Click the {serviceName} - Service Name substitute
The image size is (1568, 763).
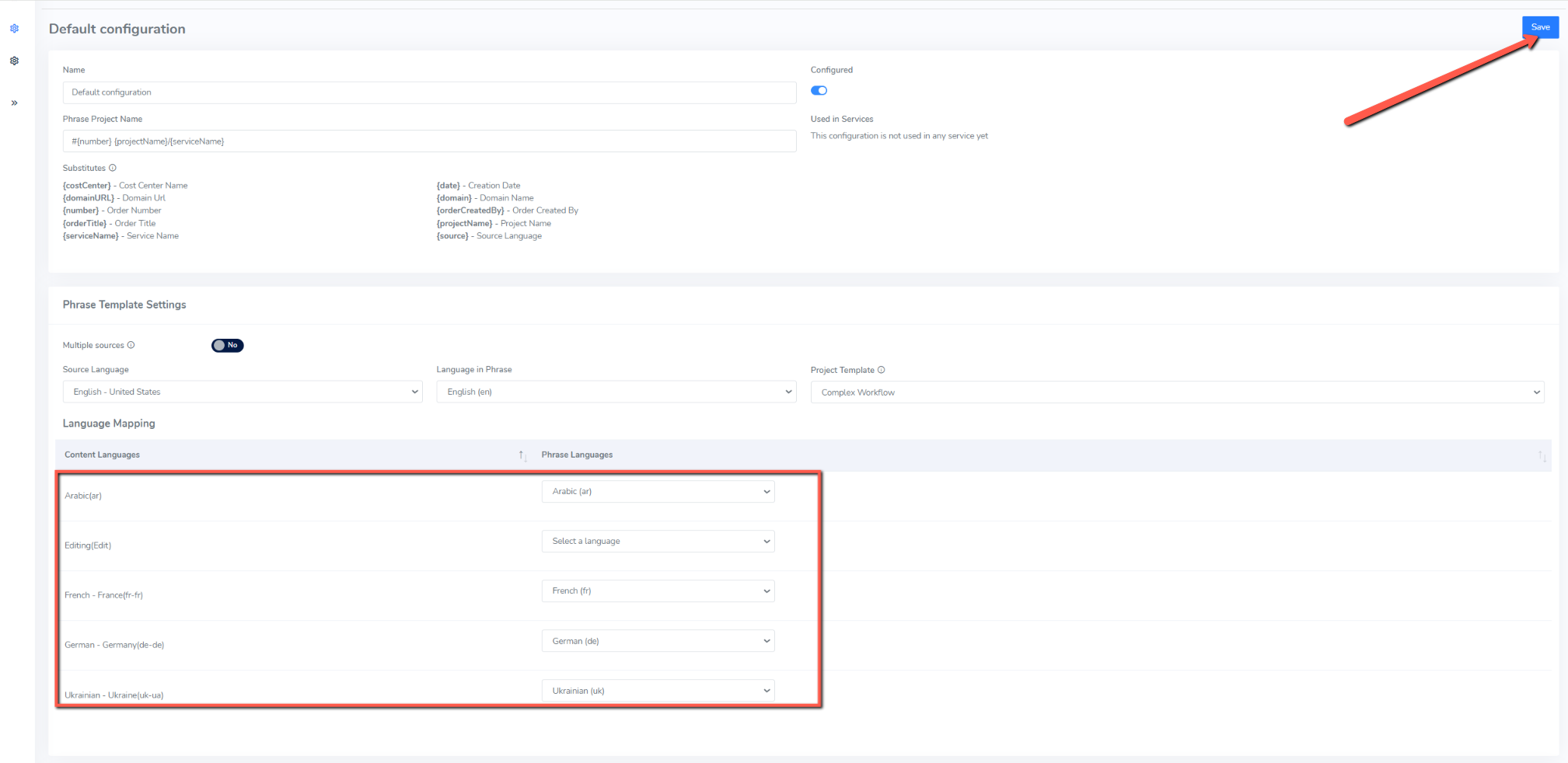[120, 236]
